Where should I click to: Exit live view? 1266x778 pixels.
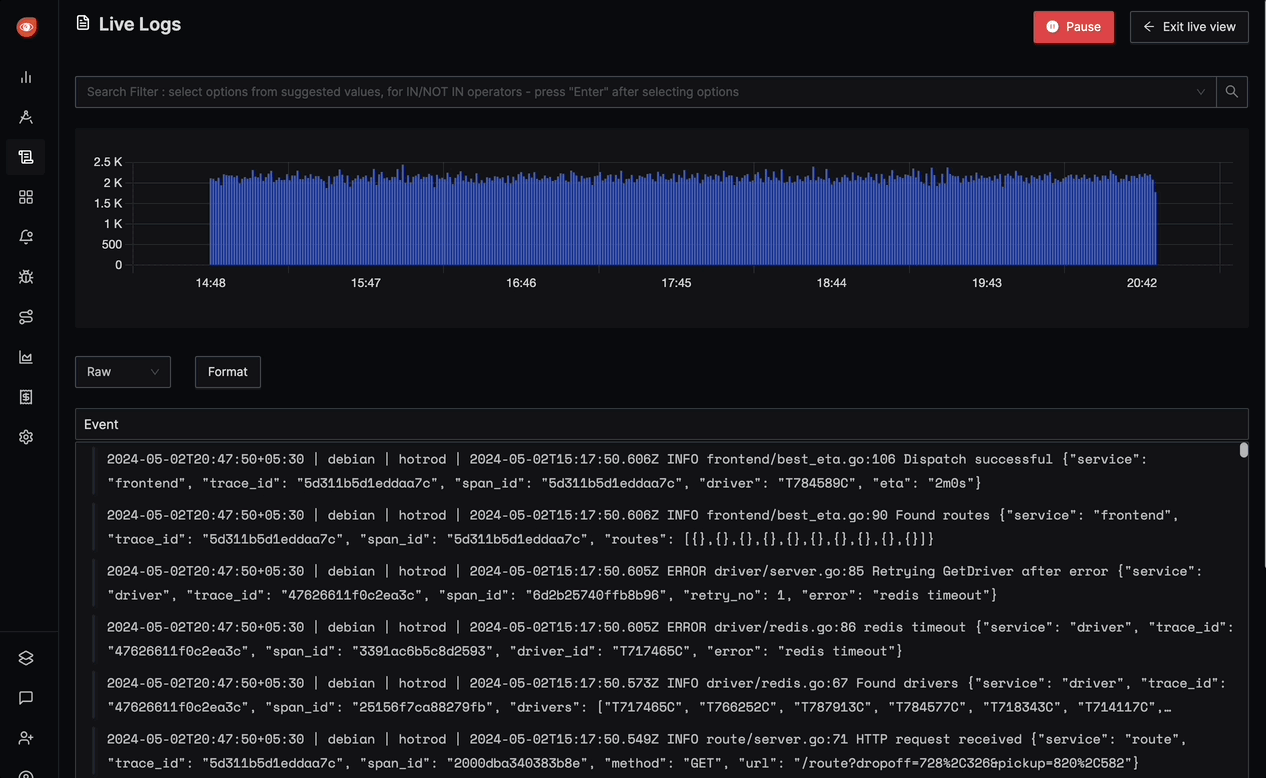(x=1189, y=27)
